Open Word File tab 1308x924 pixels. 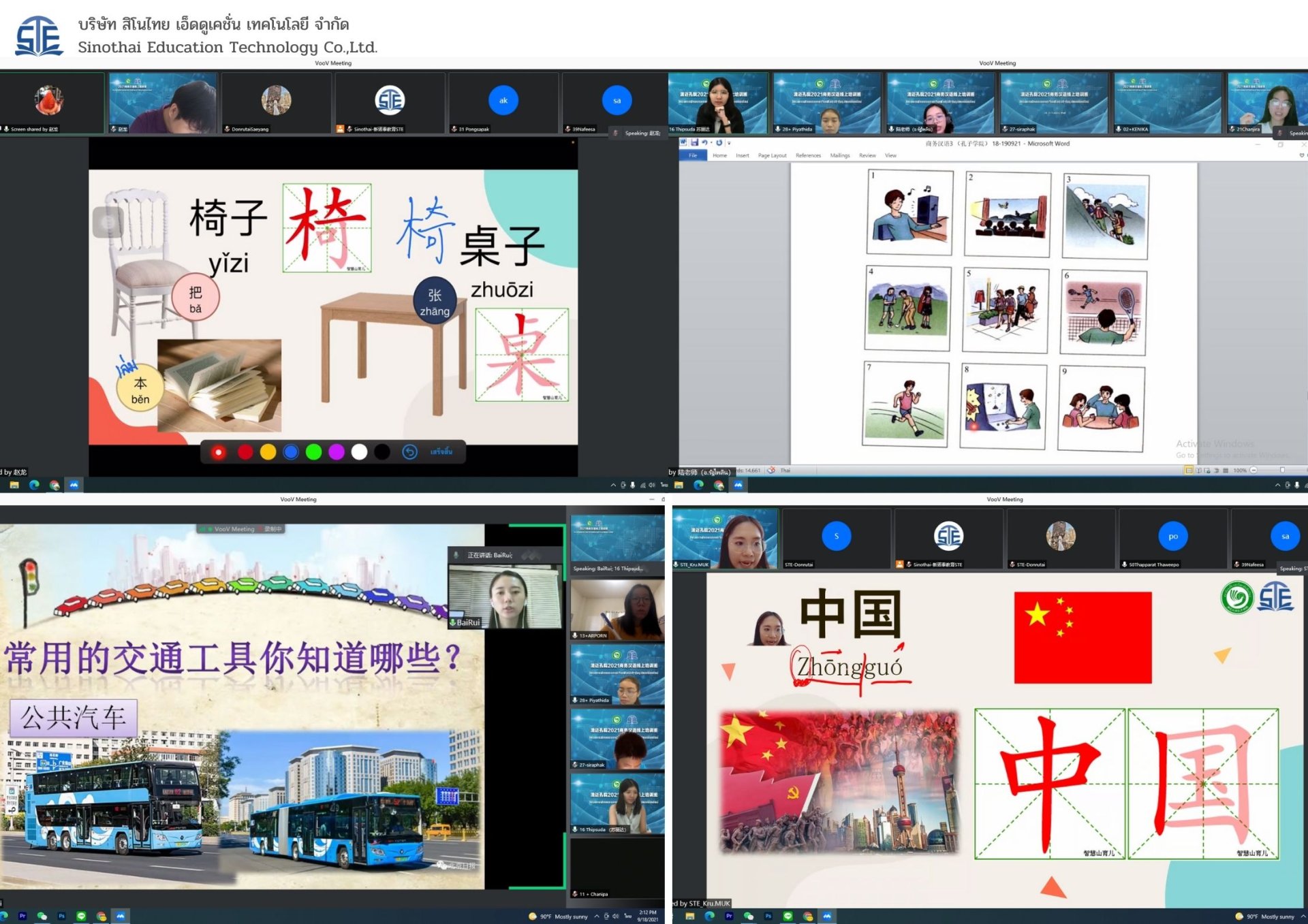pos(693,156)
